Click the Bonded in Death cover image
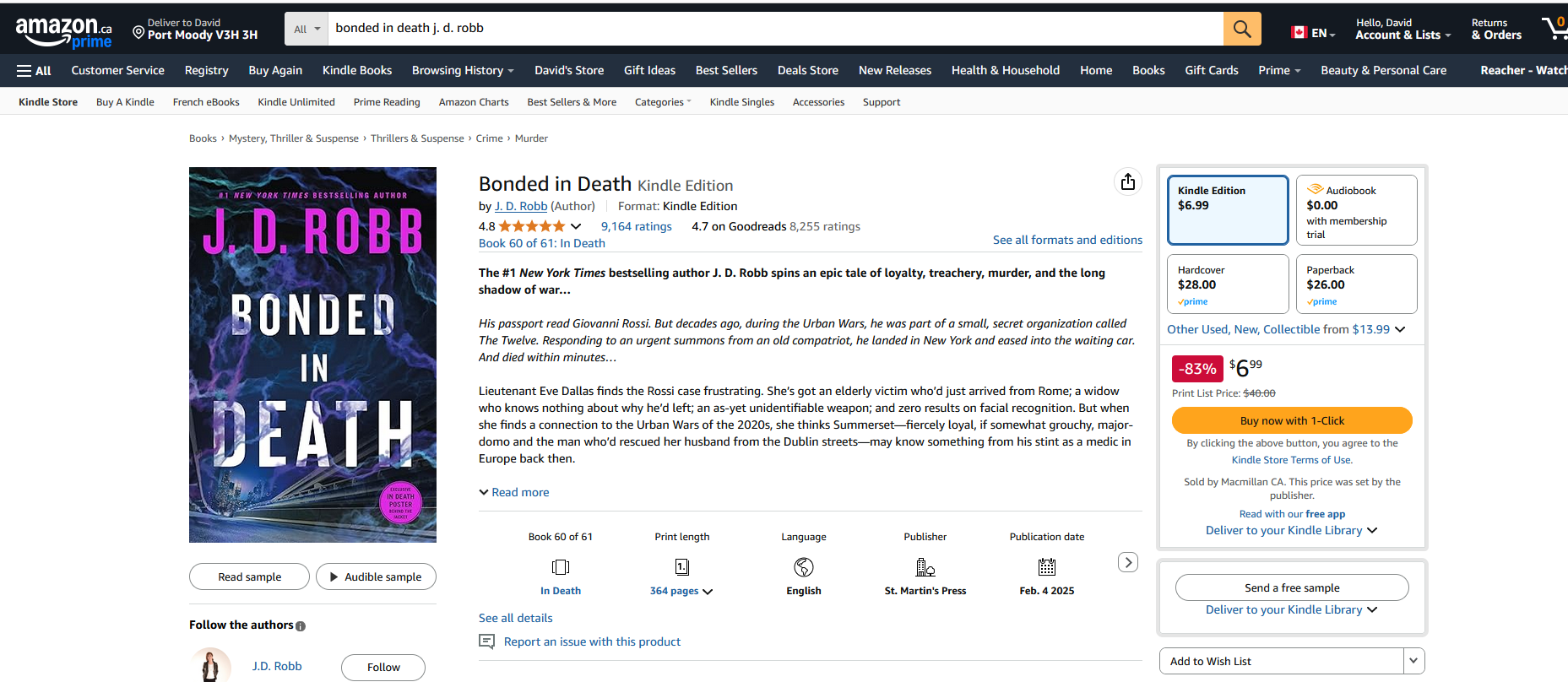Viewport: 1568px width, 682px height. pyautogui.click(x=312, y=355)
